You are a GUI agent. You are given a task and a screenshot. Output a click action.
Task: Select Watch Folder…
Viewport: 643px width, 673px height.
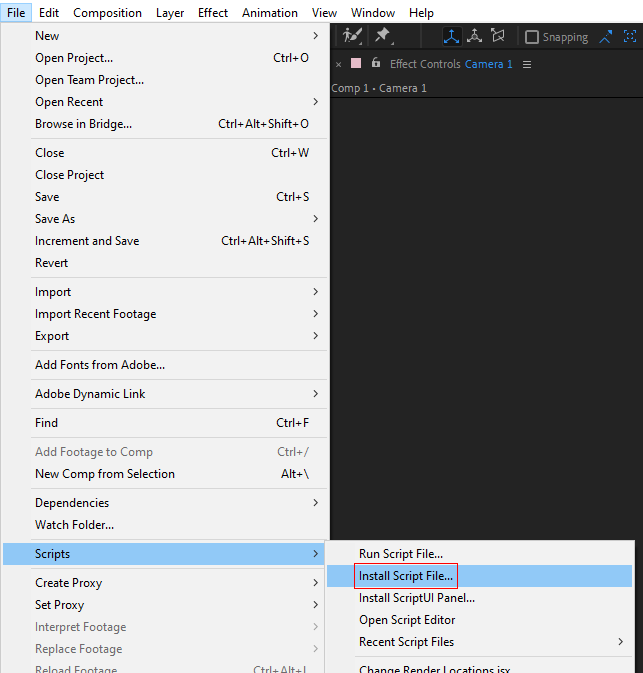(x=165, y=524)
